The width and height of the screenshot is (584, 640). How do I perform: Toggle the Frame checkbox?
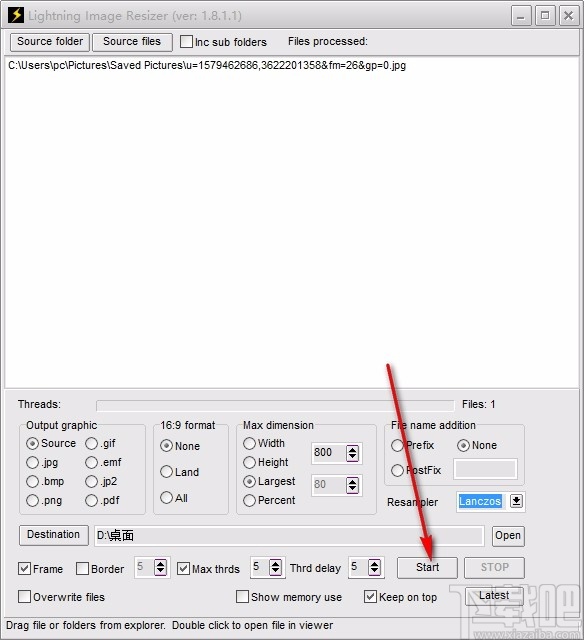(24, 569)
